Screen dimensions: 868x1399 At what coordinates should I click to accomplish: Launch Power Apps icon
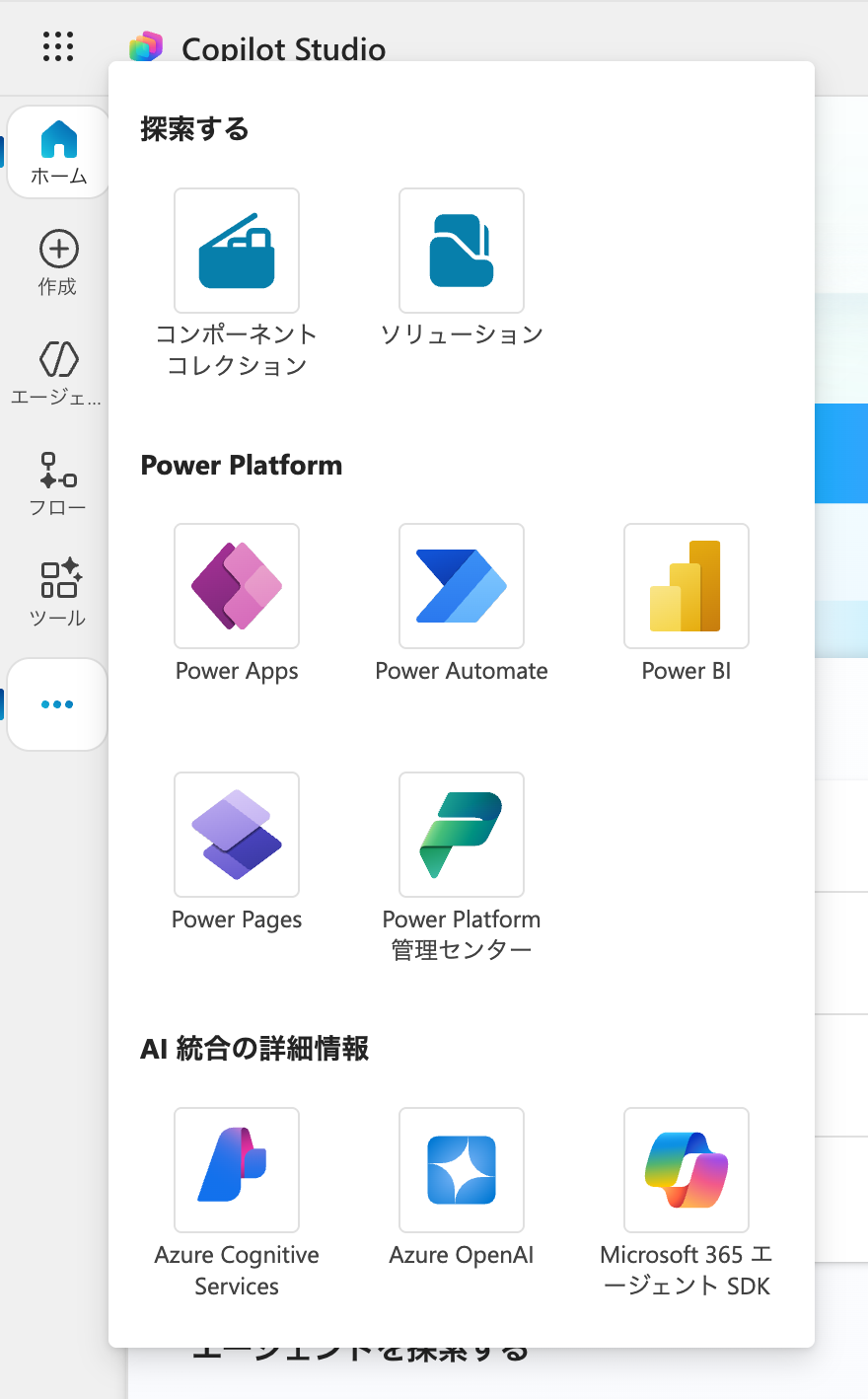click(x=237, y=586)
